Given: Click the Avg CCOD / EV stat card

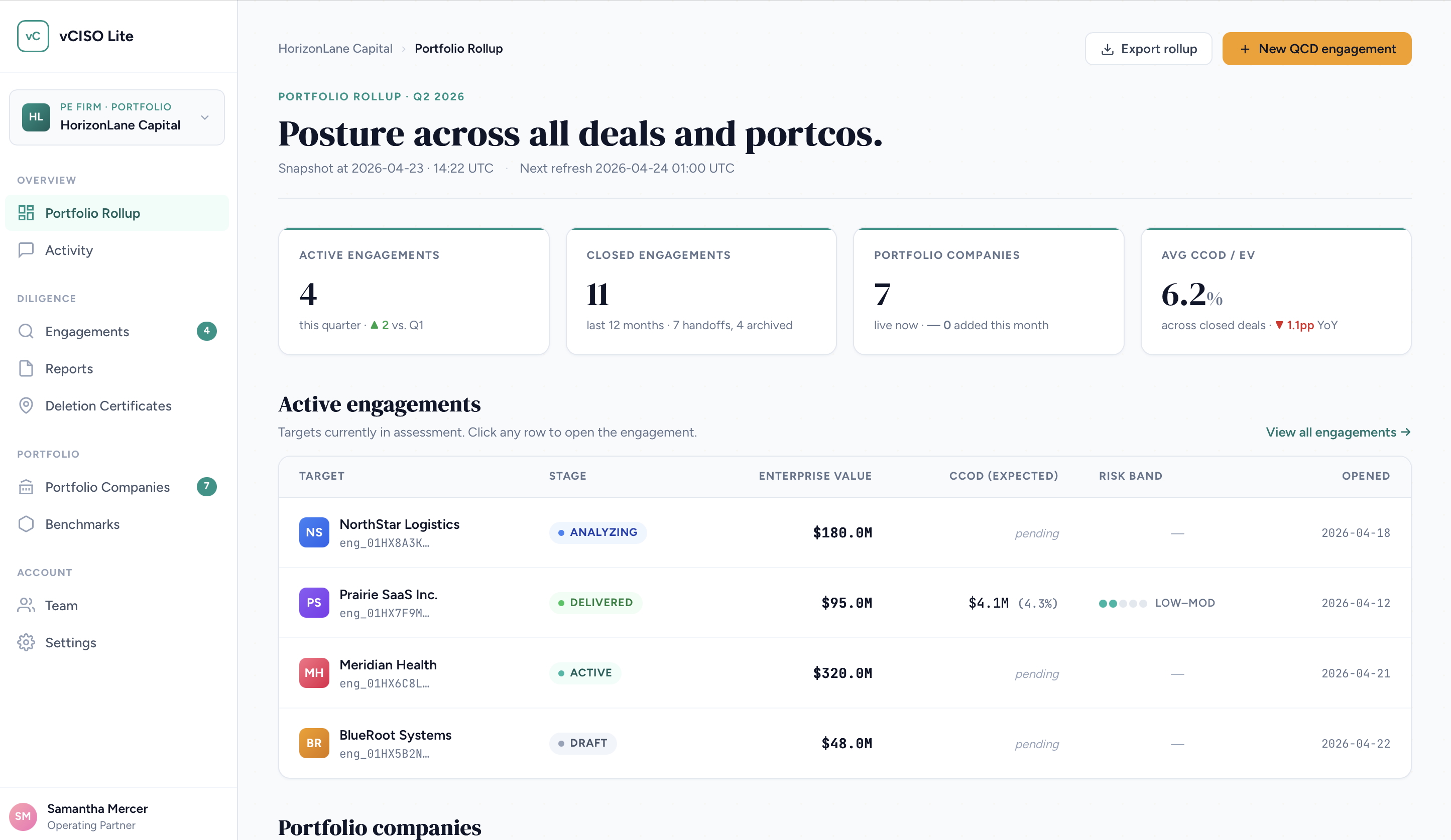Looking at the screenshot, I should pyautogui.click(x=1276, y=291).
